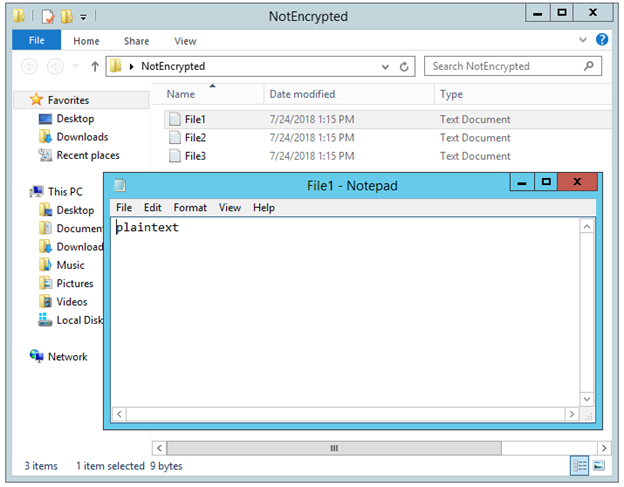Open recent locations dropdown arrow
The width and height of the screenshot is (624, 487).
click(x=76, y=66)
